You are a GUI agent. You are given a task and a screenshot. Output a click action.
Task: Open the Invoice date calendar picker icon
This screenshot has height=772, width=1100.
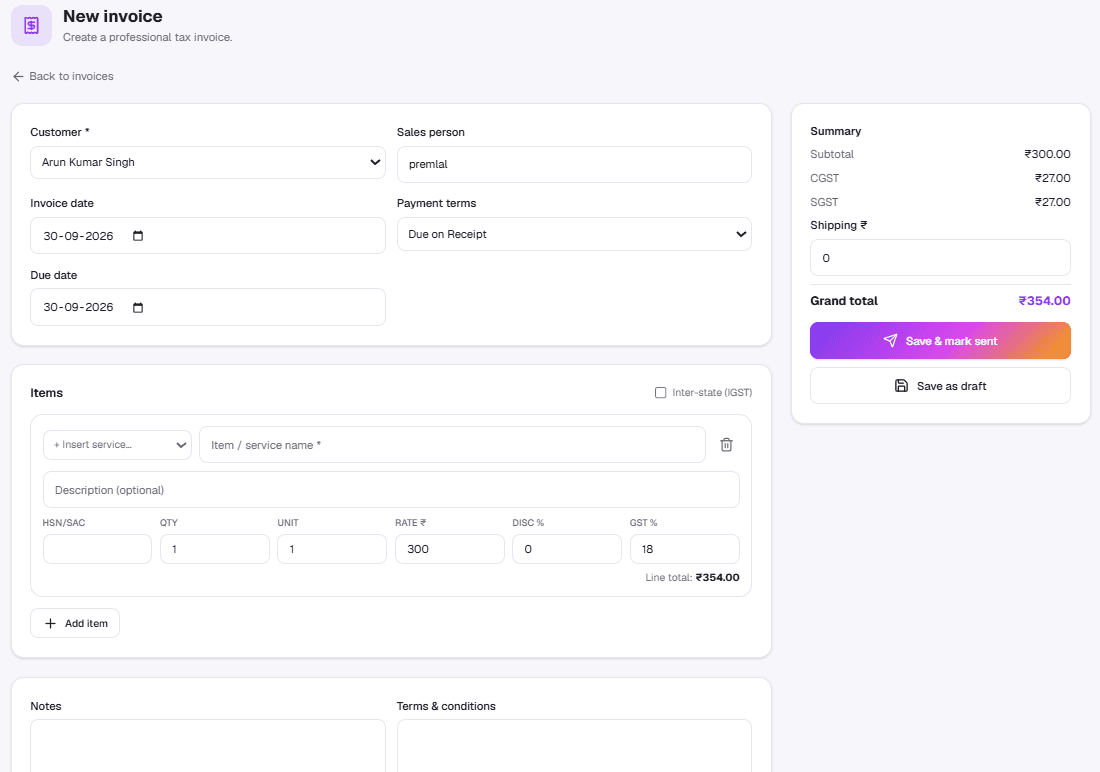[138, 236]
